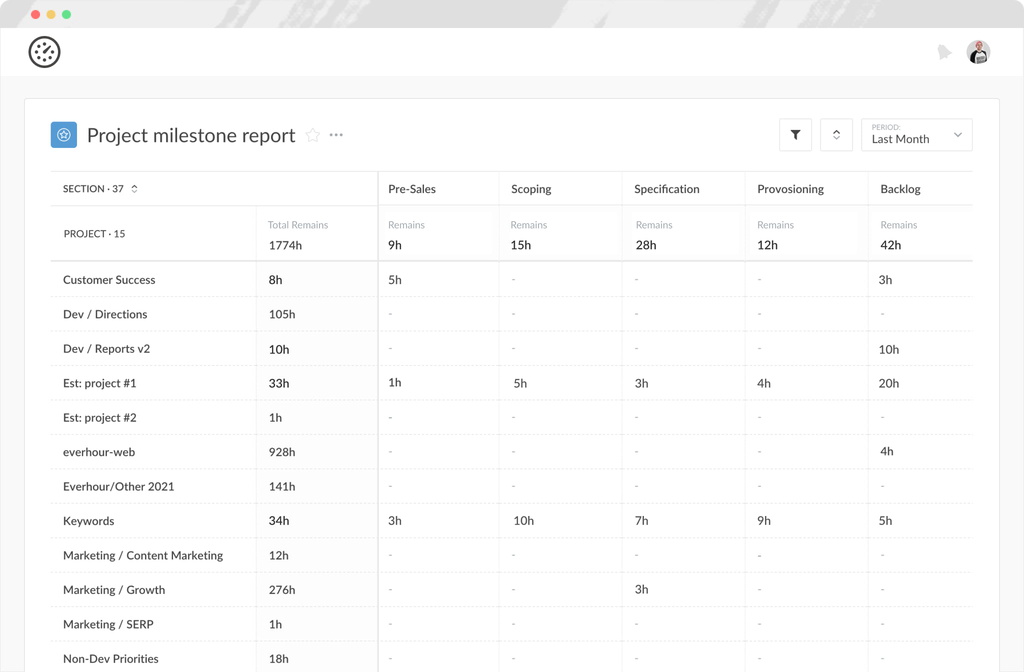Open the profile avatar menu
This screenshot has width=1024, height=672.
(978, 51)
